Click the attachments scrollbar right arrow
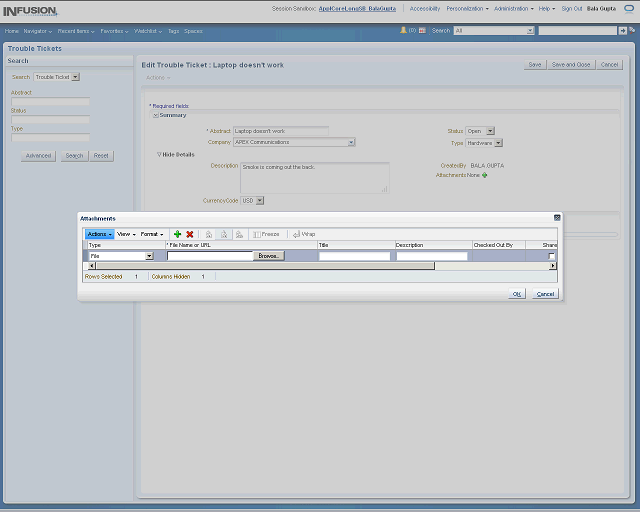 [x=553, y=266]
